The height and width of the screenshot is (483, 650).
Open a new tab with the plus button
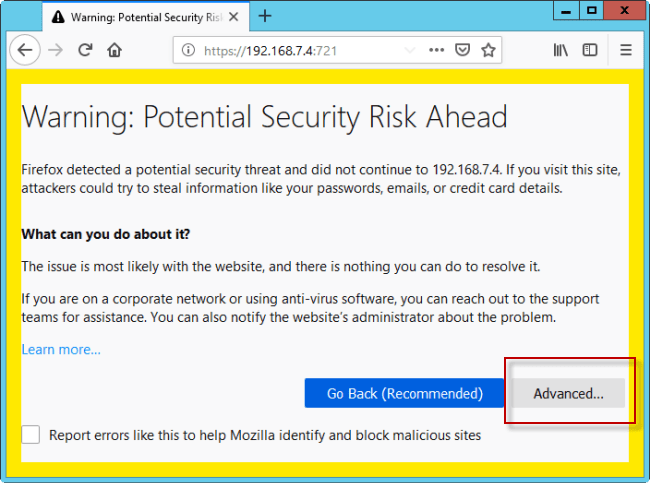(x=265, y=16)
